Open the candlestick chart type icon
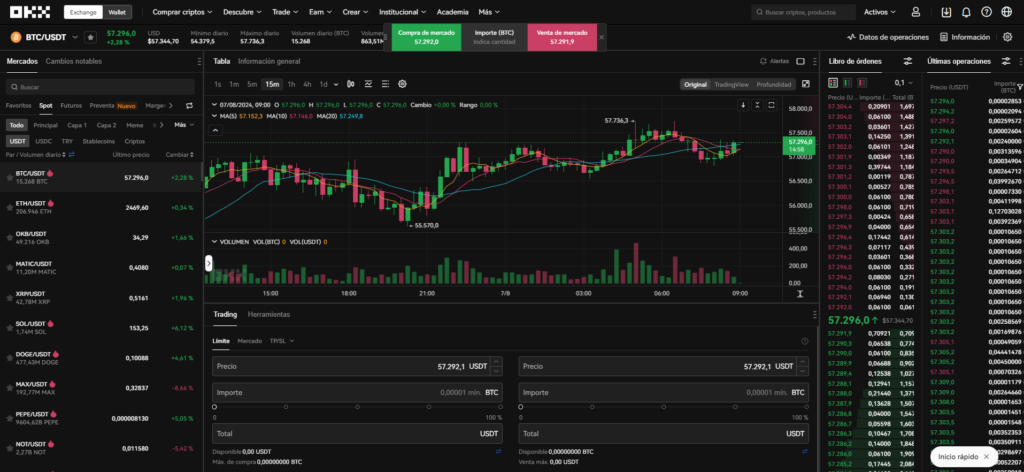 pyautogui.click(x=351, y=84)
